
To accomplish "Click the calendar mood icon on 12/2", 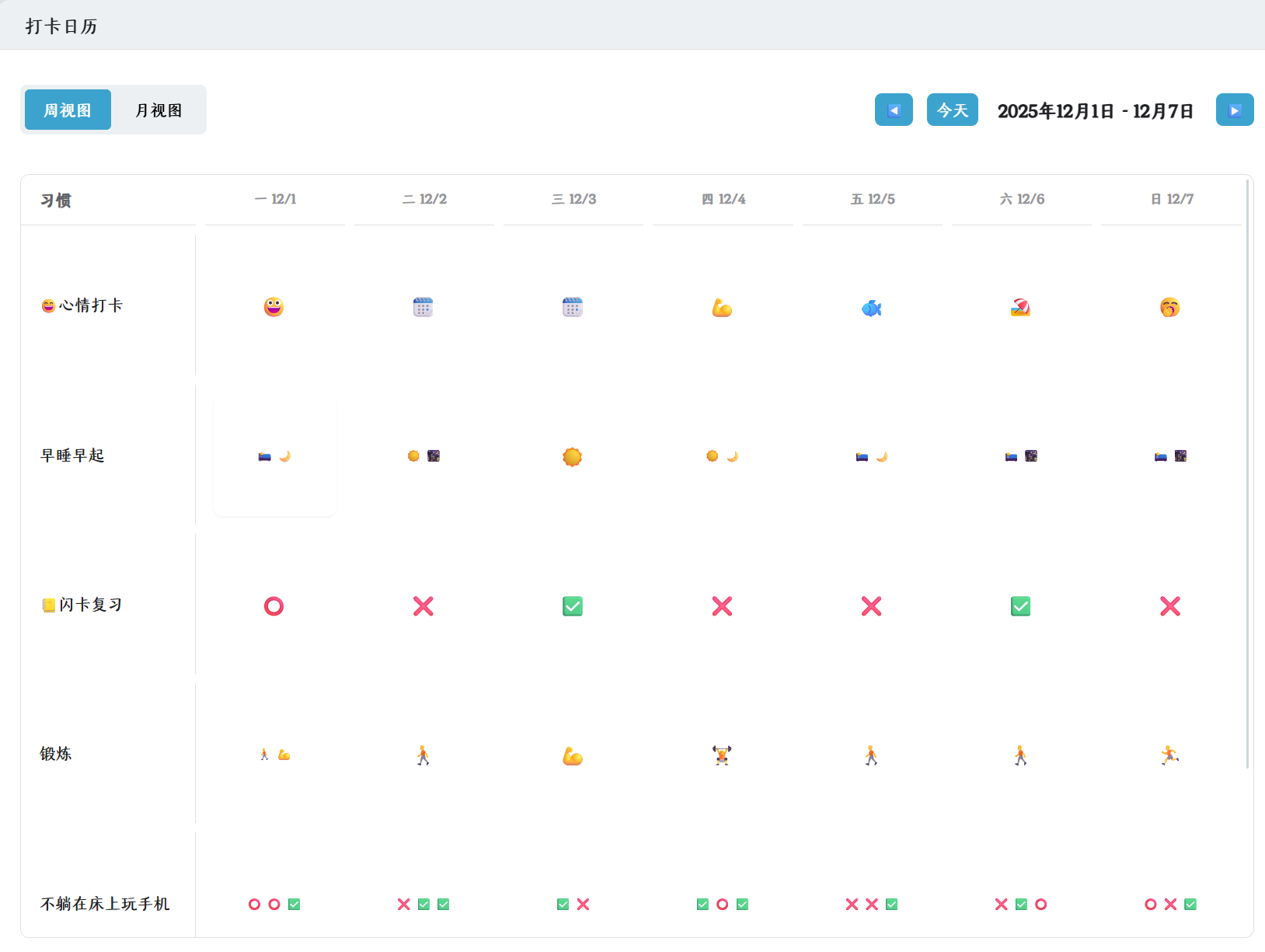I will [x=423, y=307].
